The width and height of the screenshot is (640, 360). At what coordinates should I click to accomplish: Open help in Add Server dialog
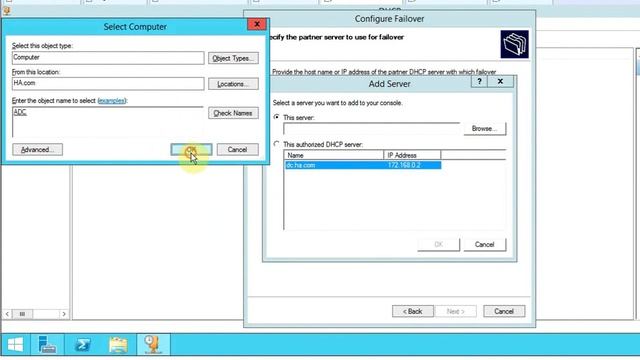(x=480, y=82)
